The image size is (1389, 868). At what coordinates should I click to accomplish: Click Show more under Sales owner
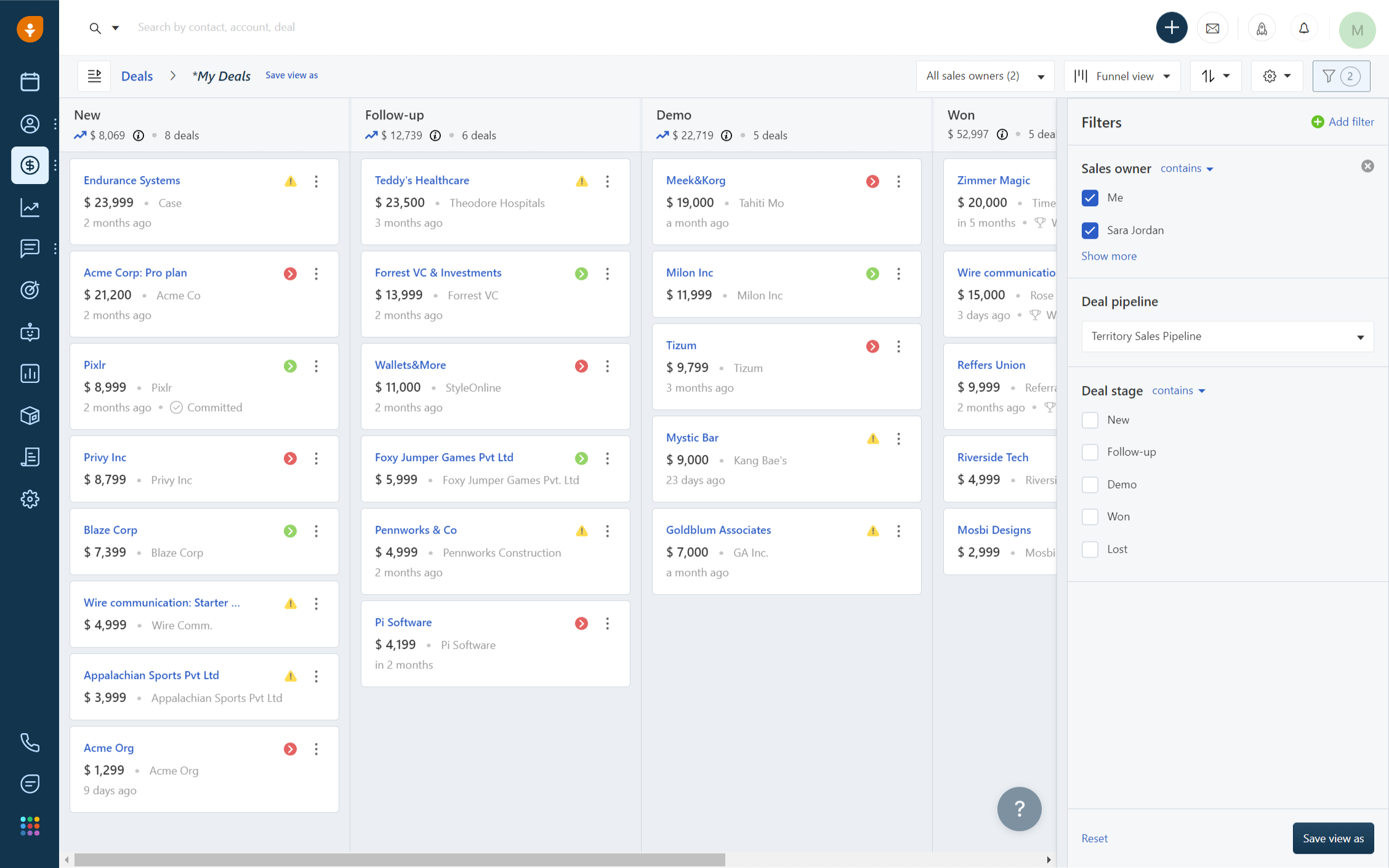1109,256
